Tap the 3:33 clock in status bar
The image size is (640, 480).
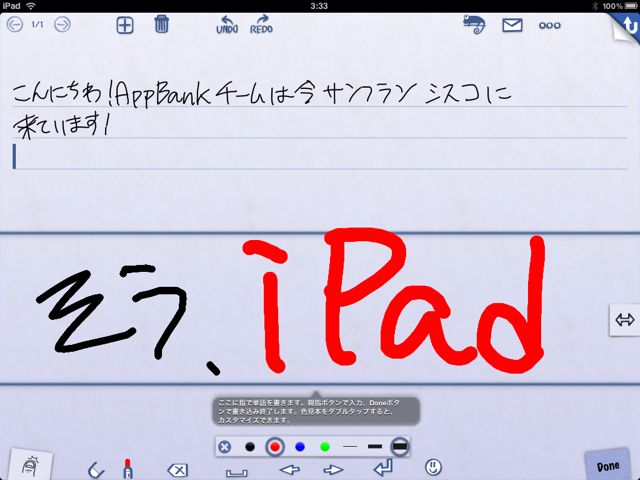[319, 6]
